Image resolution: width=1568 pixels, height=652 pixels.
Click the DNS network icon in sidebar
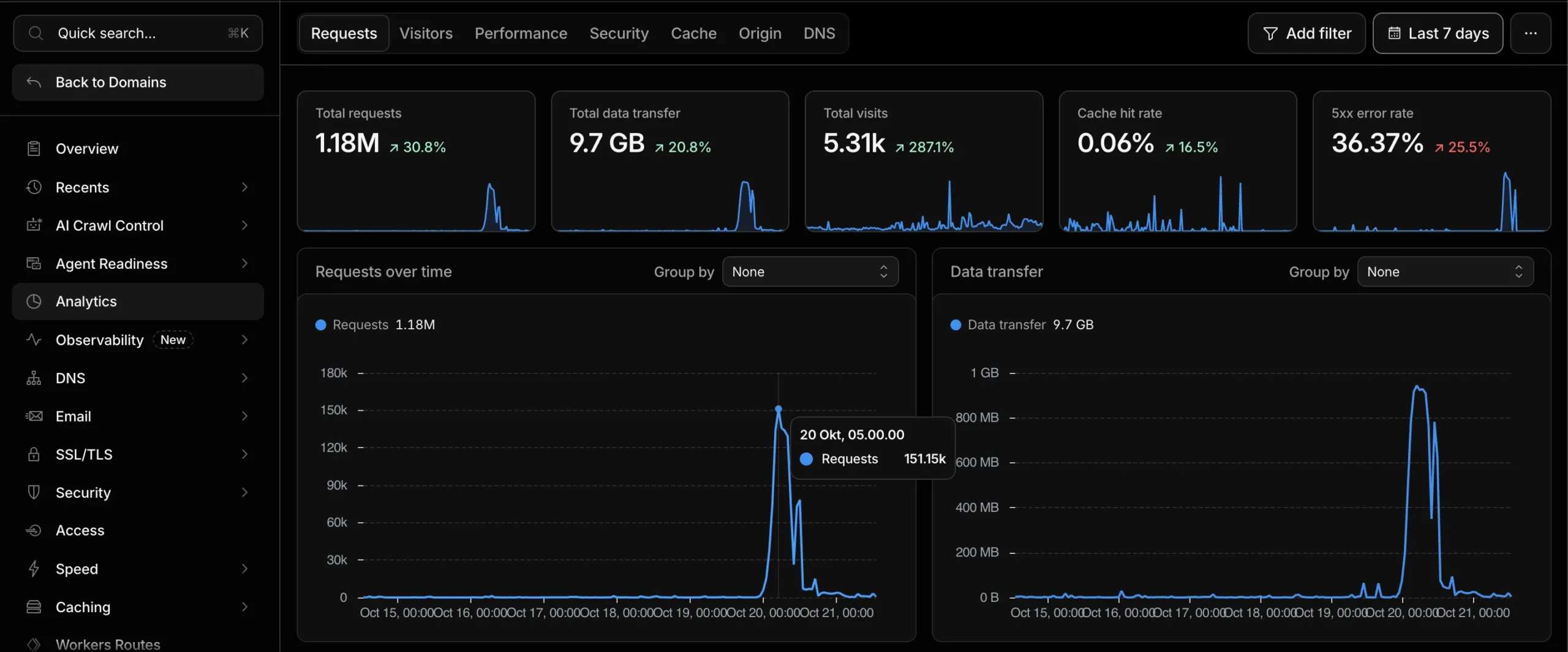click(34, 378)
